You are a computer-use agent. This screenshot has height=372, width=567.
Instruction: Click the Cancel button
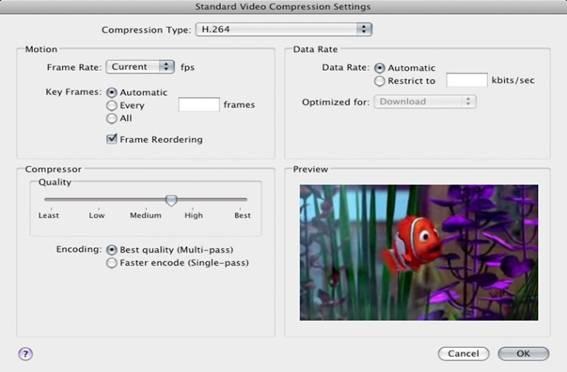464,354
